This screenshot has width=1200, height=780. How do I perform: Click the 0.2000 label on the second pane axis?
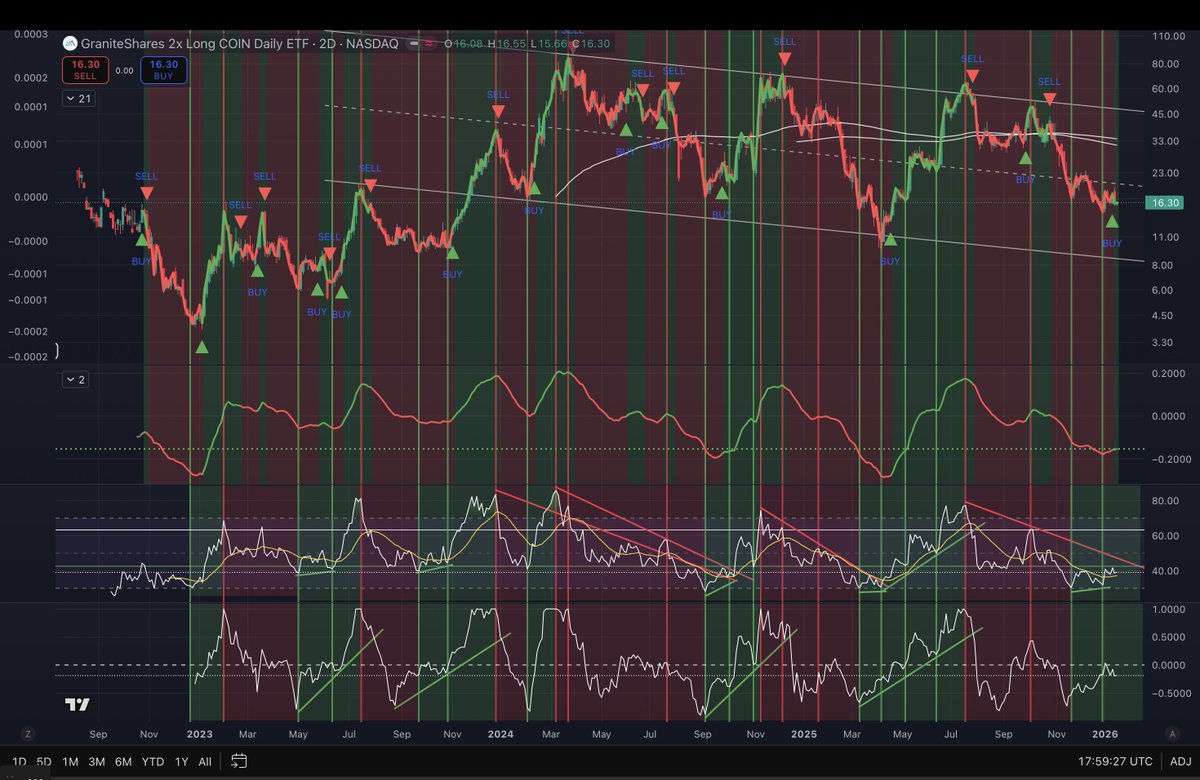(x=1168, y=373)
